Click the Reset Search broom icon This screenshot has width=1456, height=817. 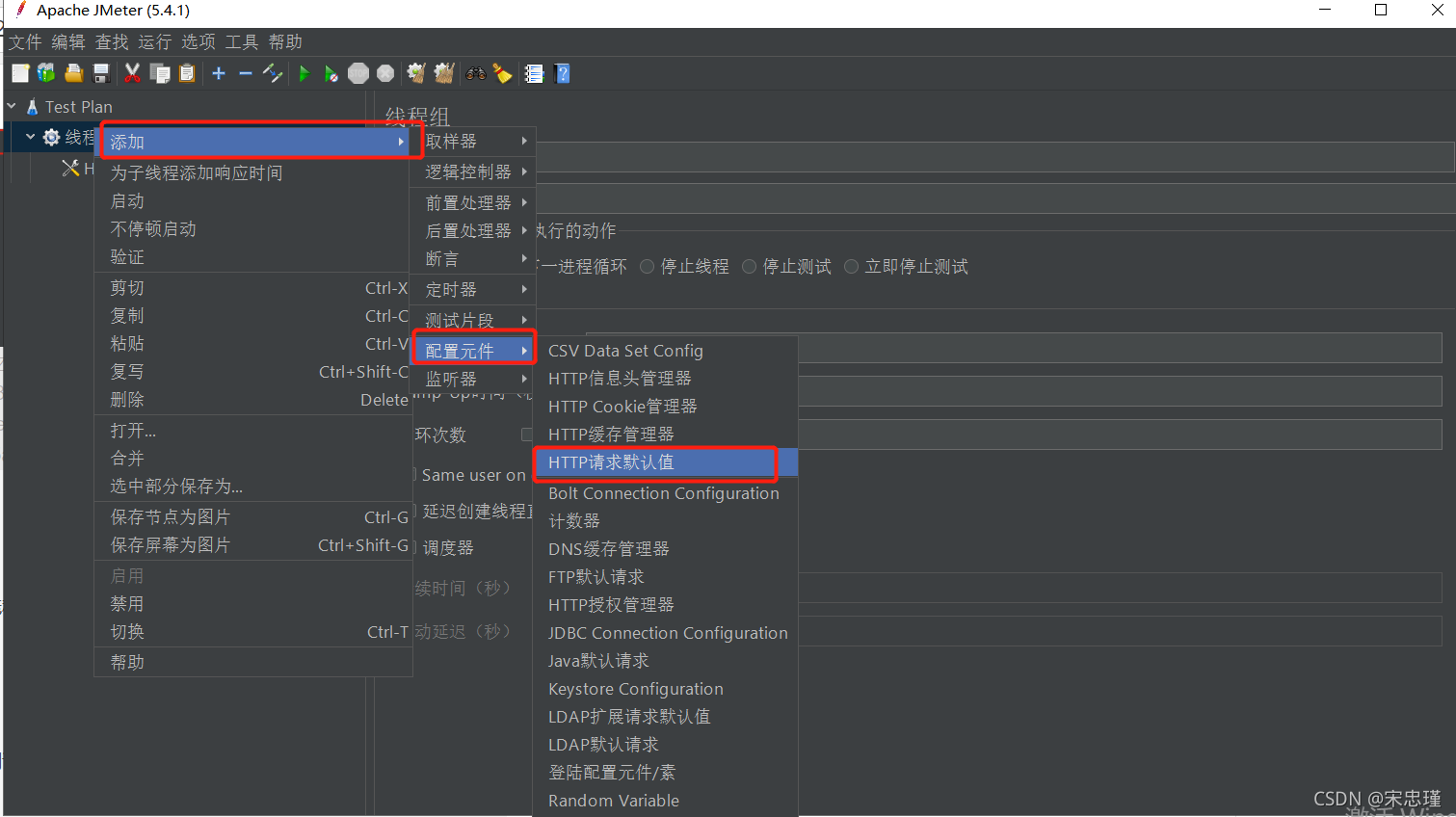click(502, 73)
